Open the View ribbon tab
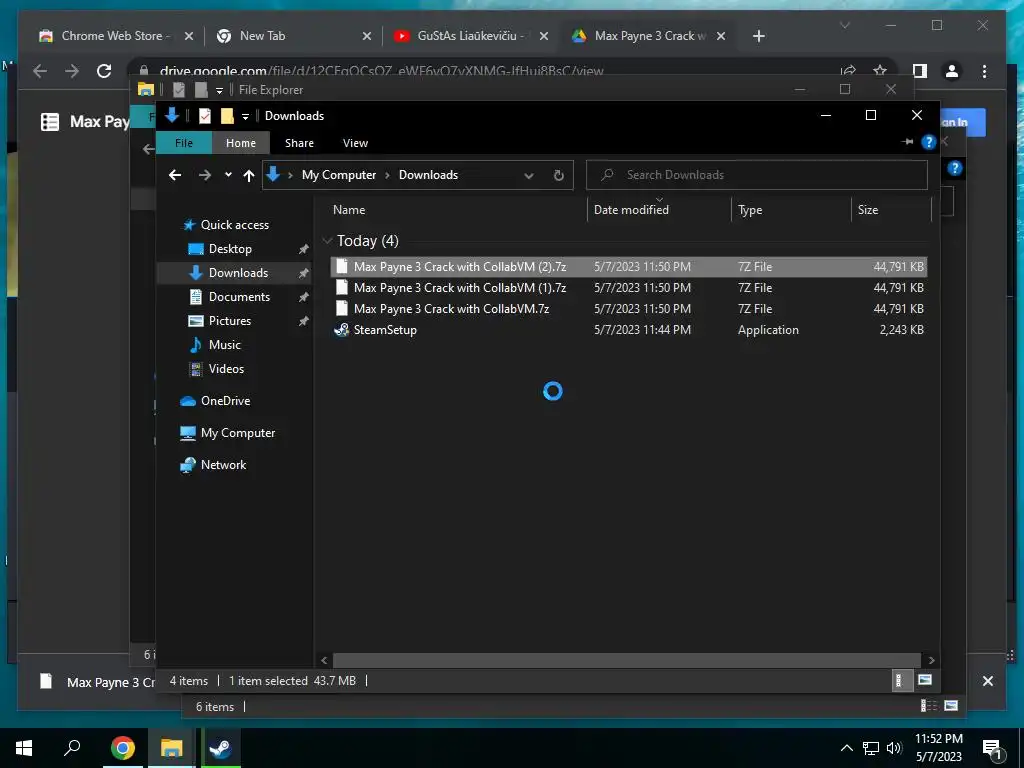Image resolution: width=1024 pixels, height=768 pixels. coord(355,143)
